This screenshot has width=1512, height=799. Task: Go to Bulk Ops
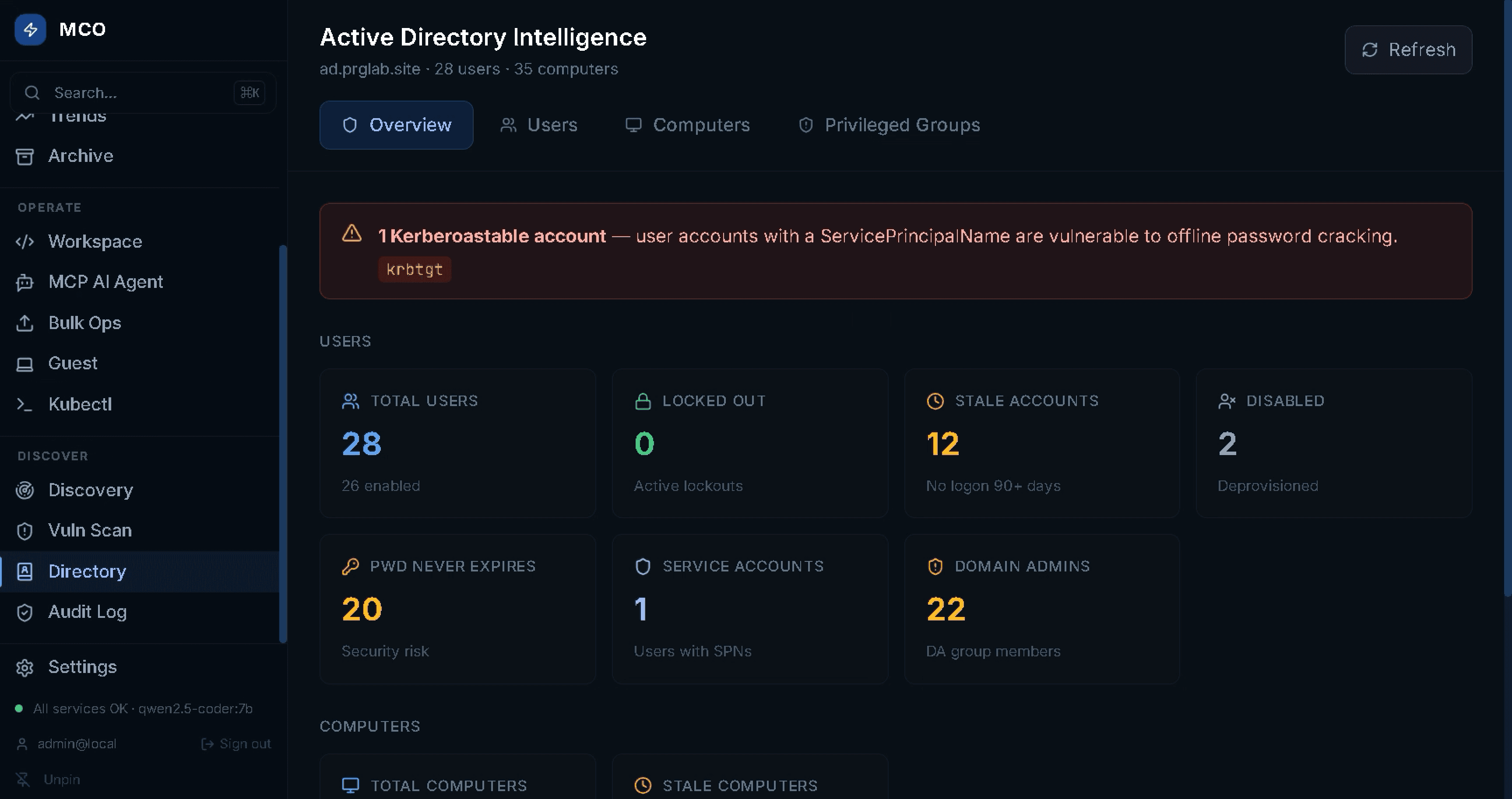pos(140,323)
